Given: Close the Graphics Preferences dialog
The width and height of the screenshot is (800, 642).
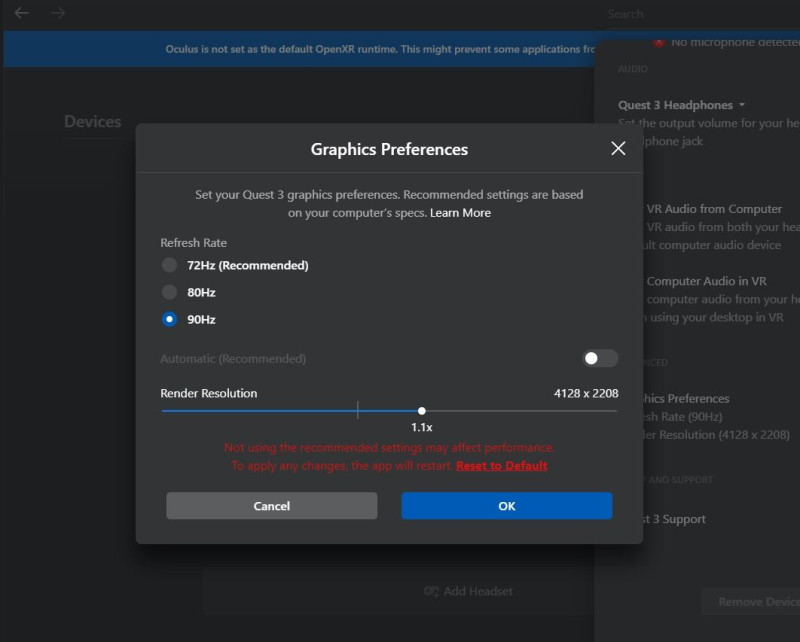Looking at the screenshot, I should [618, 149].
